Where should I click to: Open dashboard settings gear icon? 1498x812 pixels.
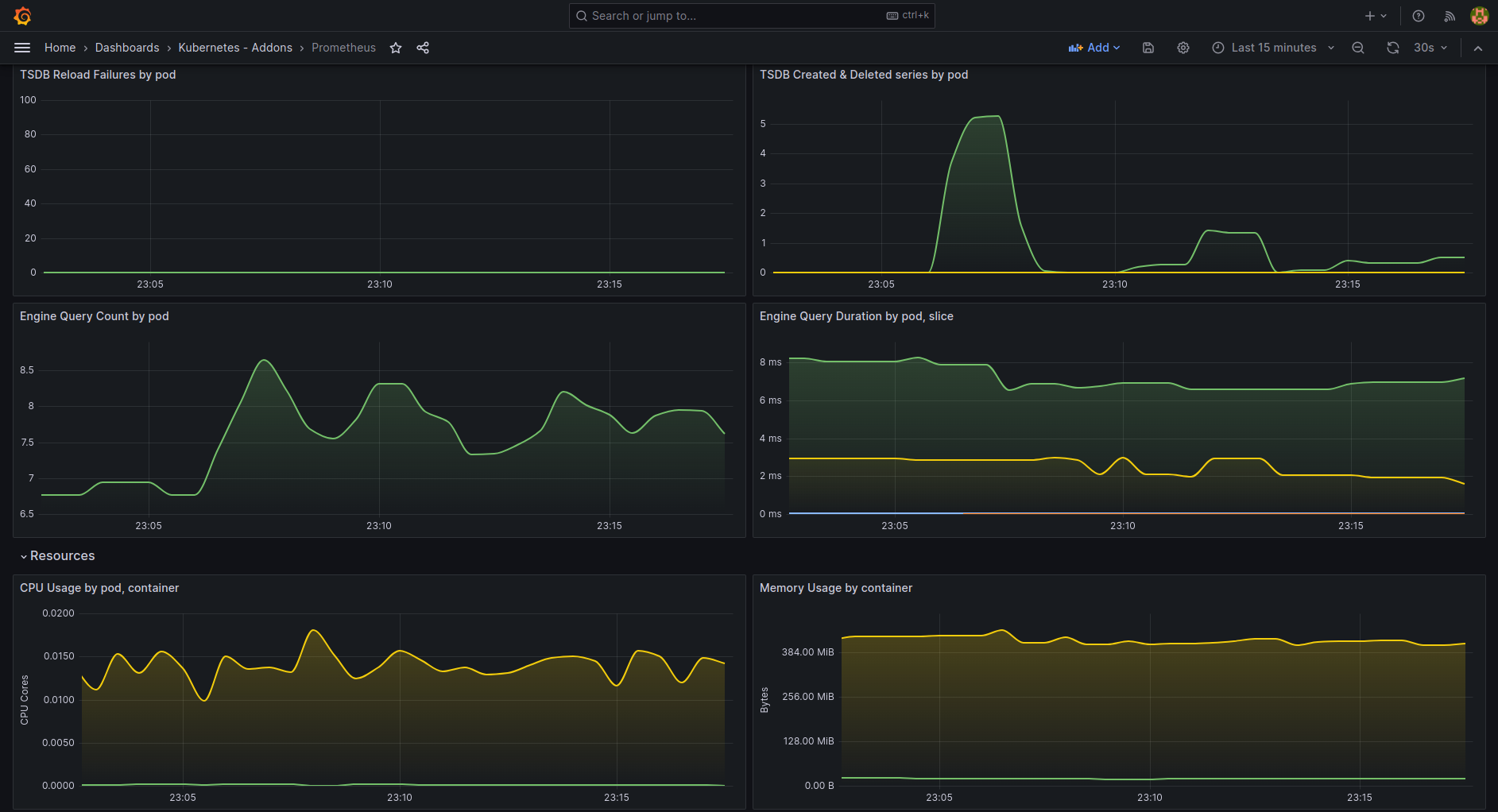click(1183, 48)
